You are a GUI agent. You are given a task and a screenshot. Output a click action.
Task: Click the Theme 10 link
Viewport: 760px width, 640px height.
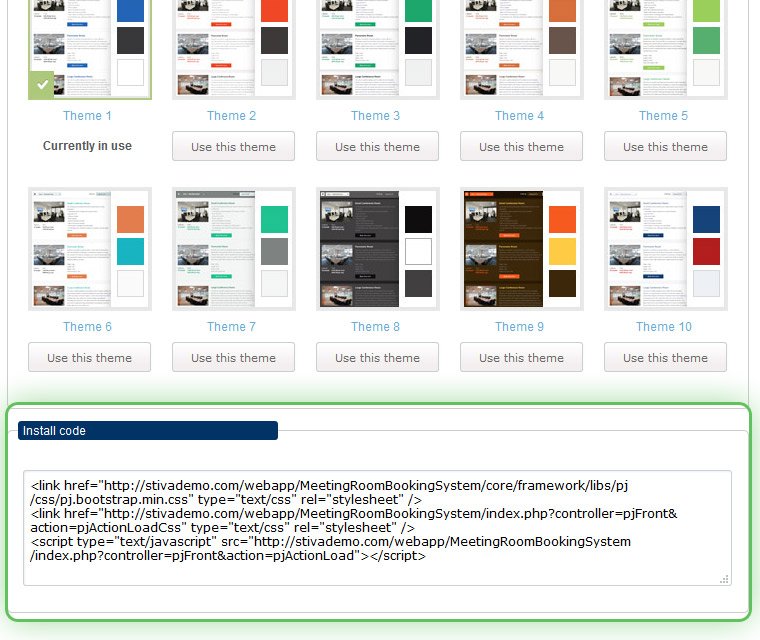pyautogui.click(x=664, y=327)
